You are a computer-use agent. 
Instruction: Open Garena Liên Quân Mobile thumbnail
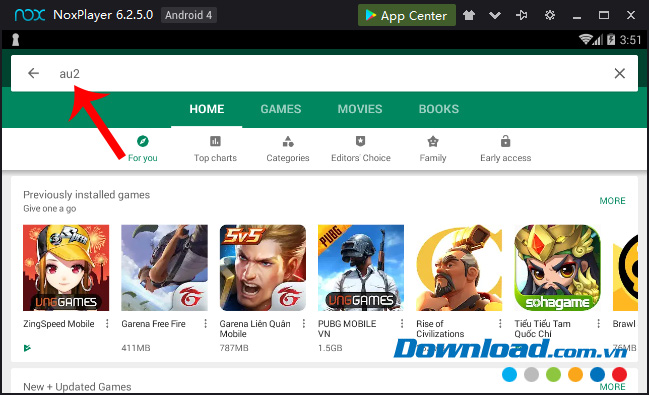point(263,267)
